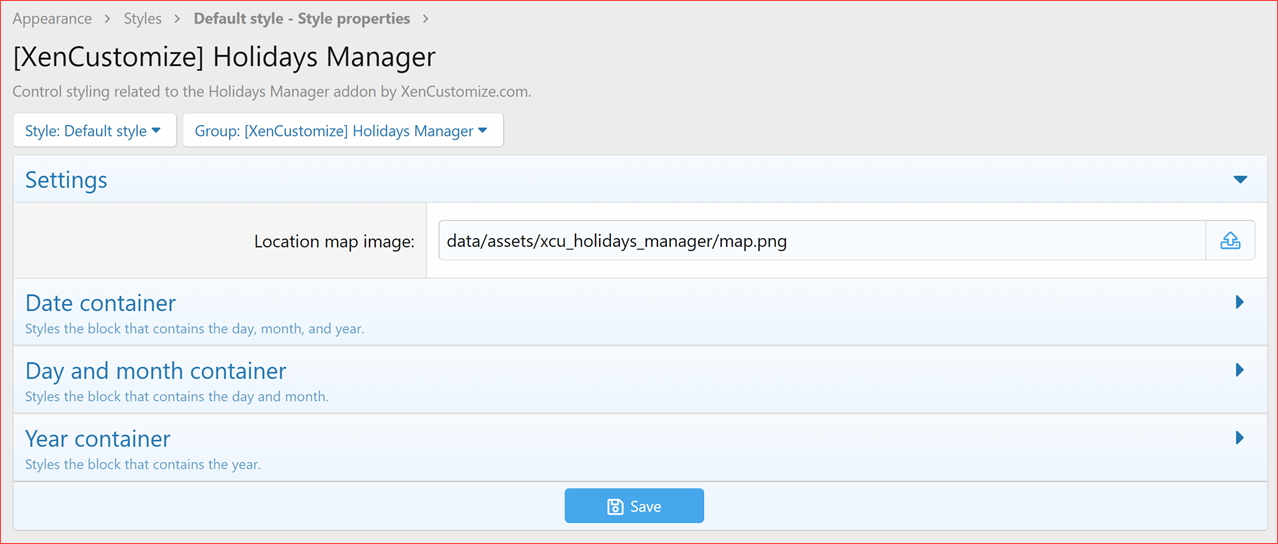Screen dimensions: 1278x544
Task: Click into the Location map image path field
Action: (x=820, y=241)
